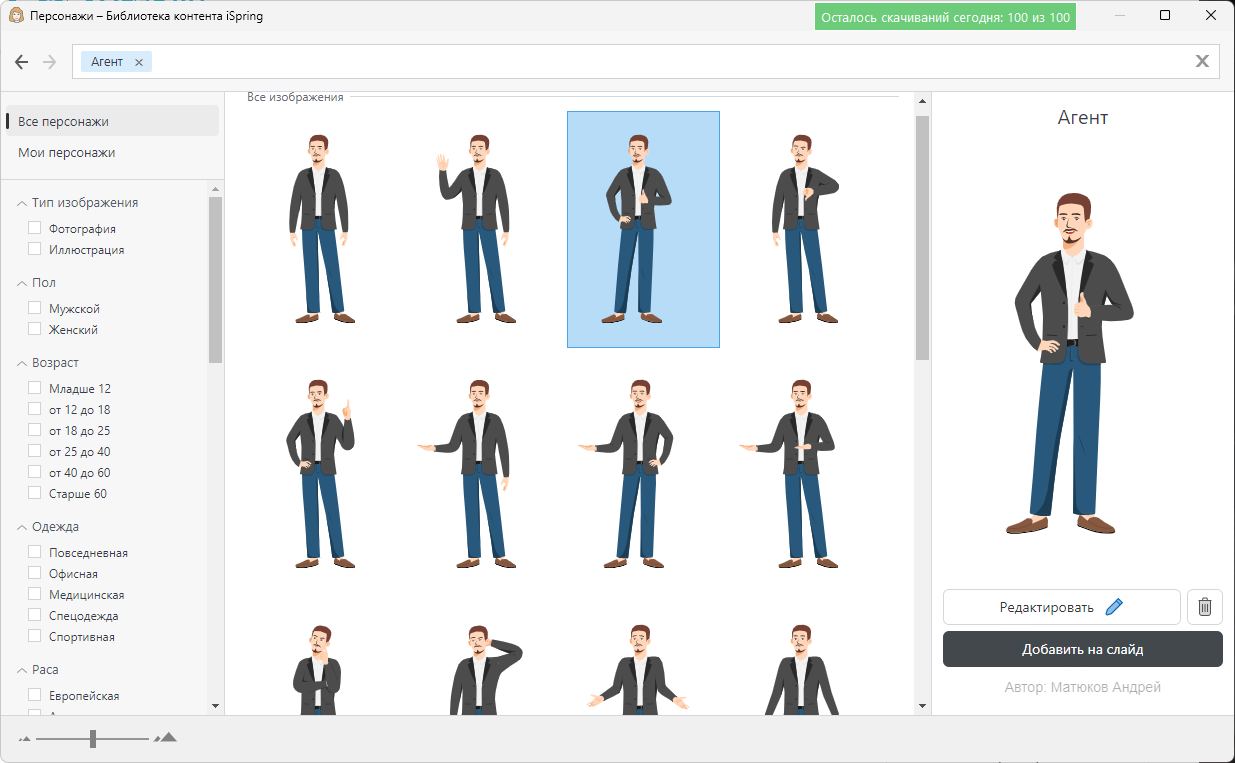This screenshot has height=763, width=1235.
Task: Click the remaining downloads counter badge
Action: 945,17
